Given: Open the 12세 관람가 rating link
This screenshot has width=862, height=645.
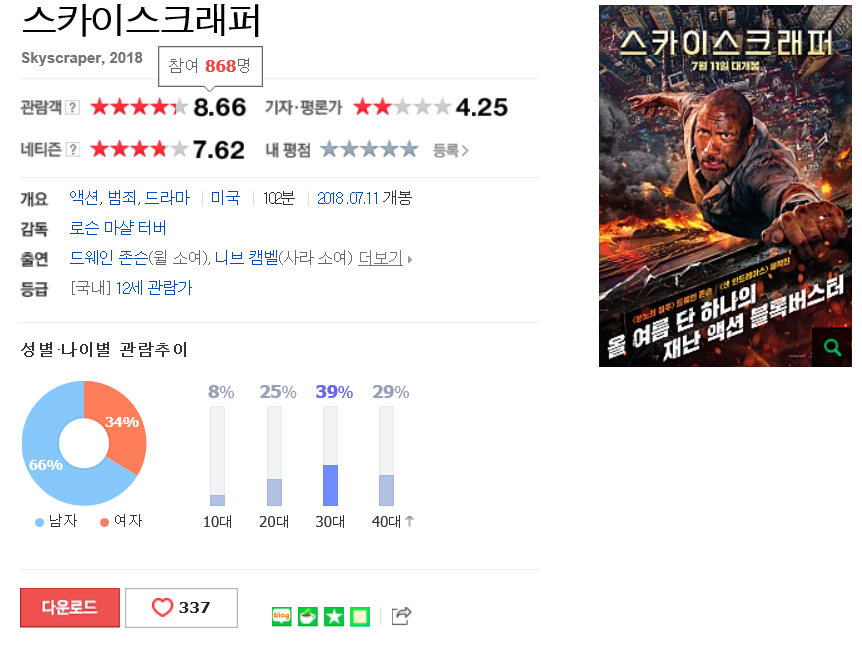Looking at the screenshot, I should tap(154, 288).
